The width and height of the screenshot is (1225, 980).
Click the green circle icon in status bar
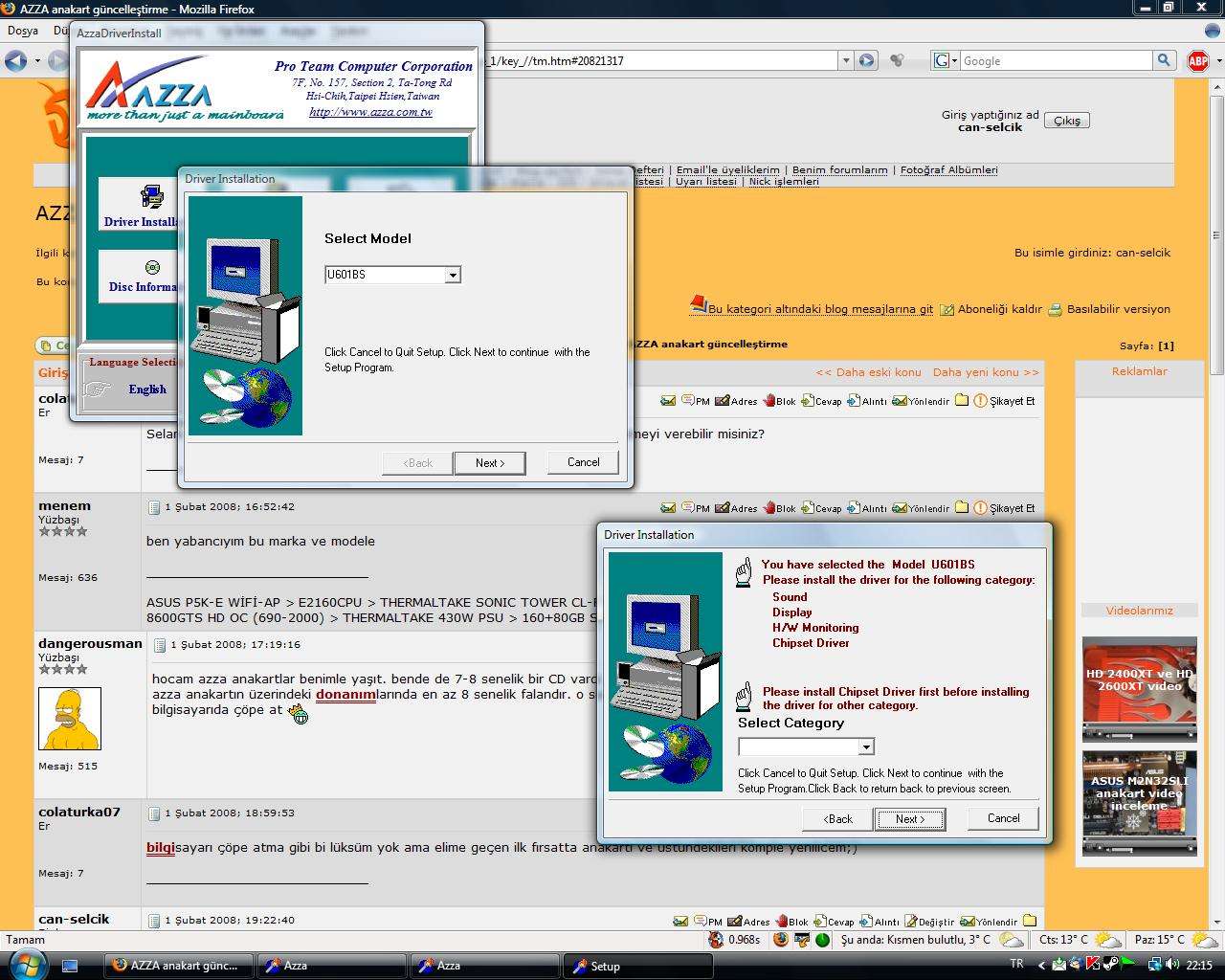coord(822,940)
